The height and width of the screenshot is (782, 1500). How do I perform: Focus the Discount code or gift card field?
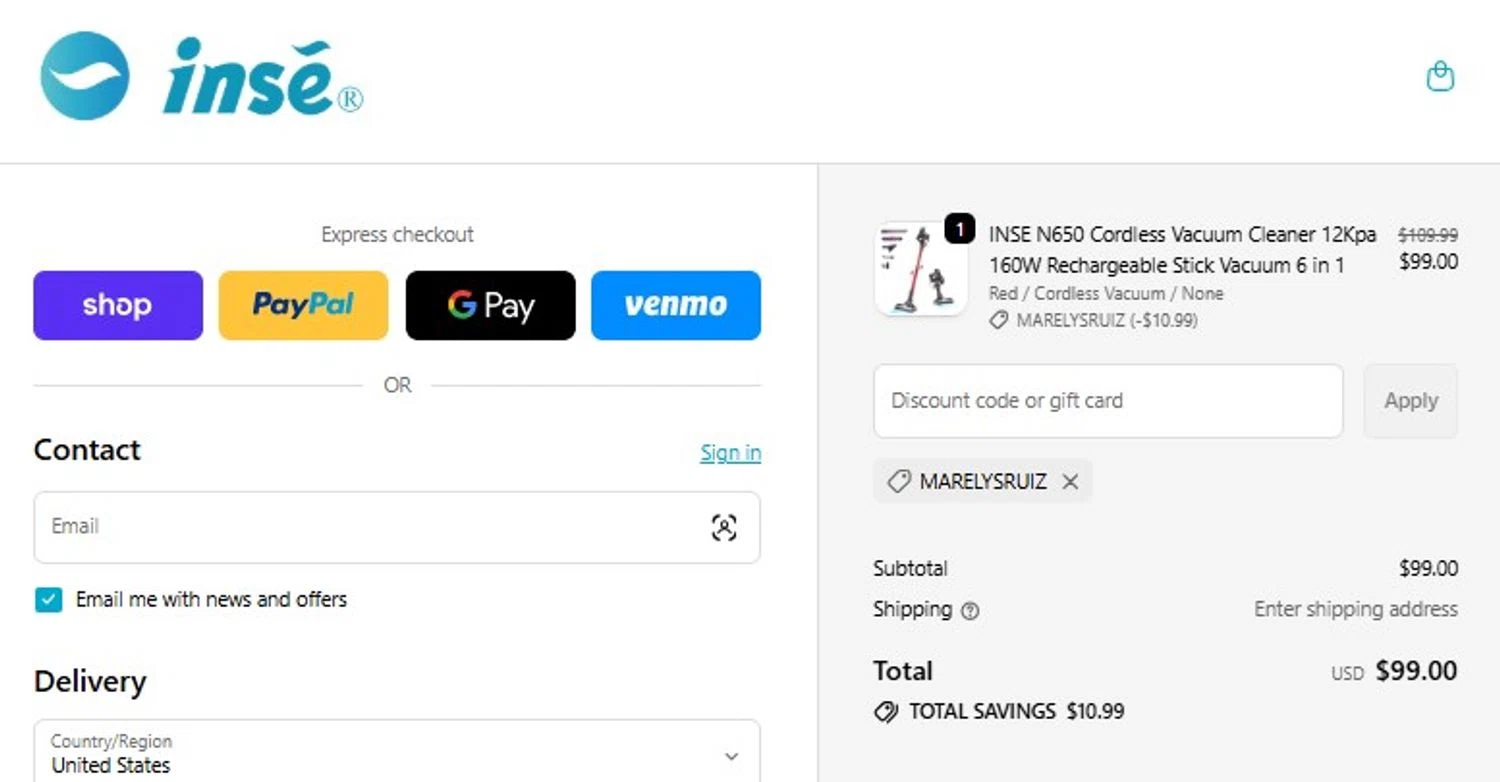(1108, 401)
